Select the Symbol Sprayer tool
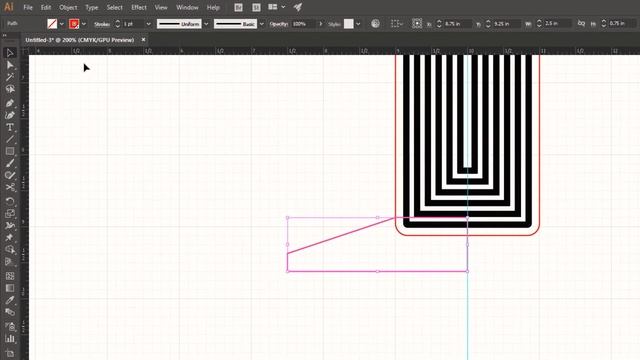640x360 pixels. [x=10, y=326]
